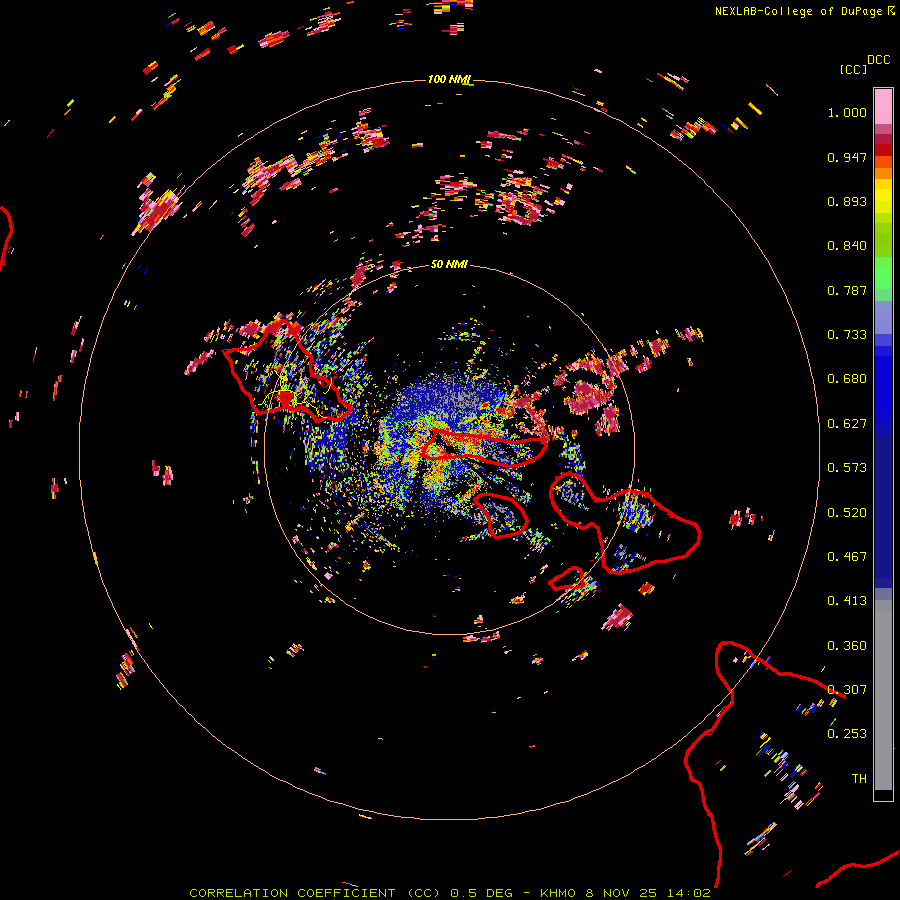
Task: Click the 0.307 legend value
Action: (847, 690)
